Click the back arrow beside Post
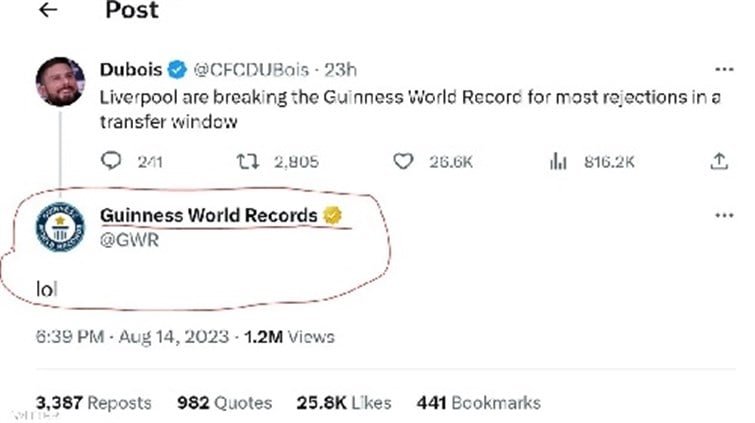Viewport: 755px width, 423px height. pos(47,10)
